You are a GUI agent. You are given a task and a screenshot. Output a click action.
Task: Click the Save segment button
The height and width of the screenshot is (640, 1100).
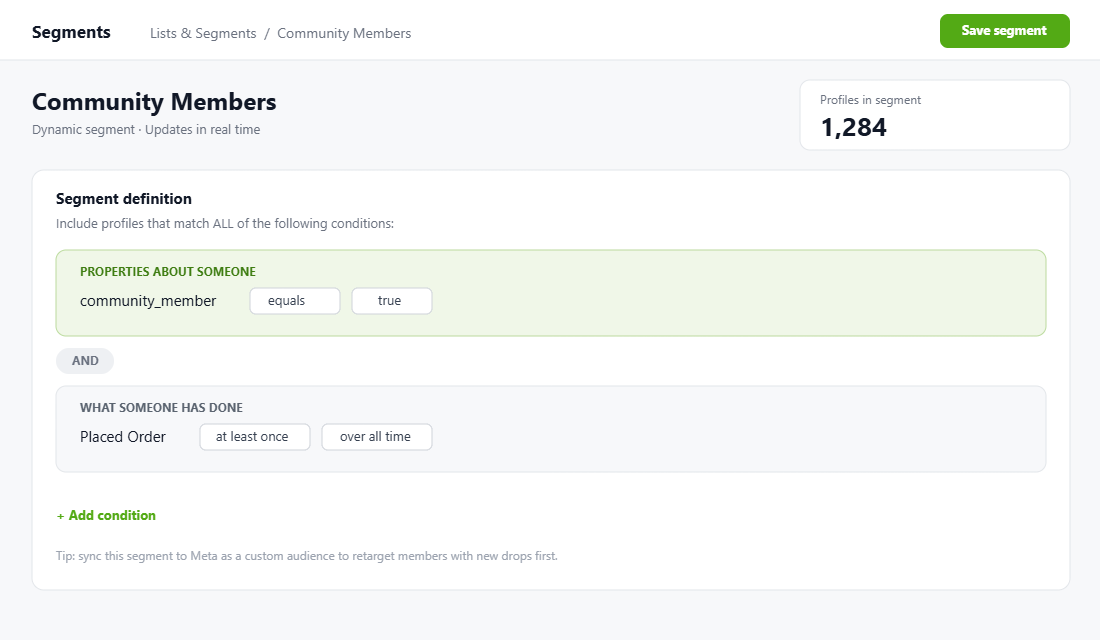pyautogui.click(x=1004, y=31)
